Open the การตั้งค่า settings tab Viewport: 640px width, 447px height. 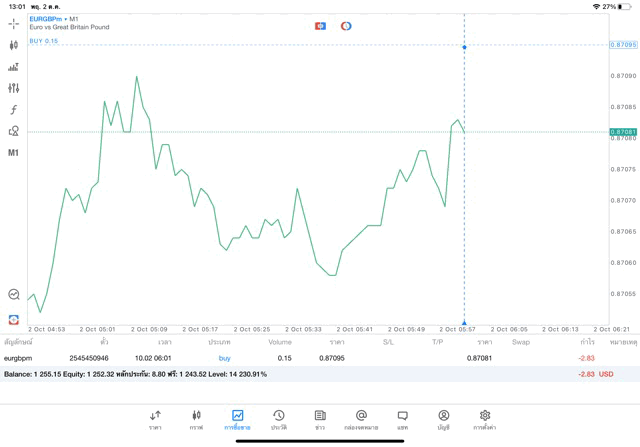click(484, 420)
